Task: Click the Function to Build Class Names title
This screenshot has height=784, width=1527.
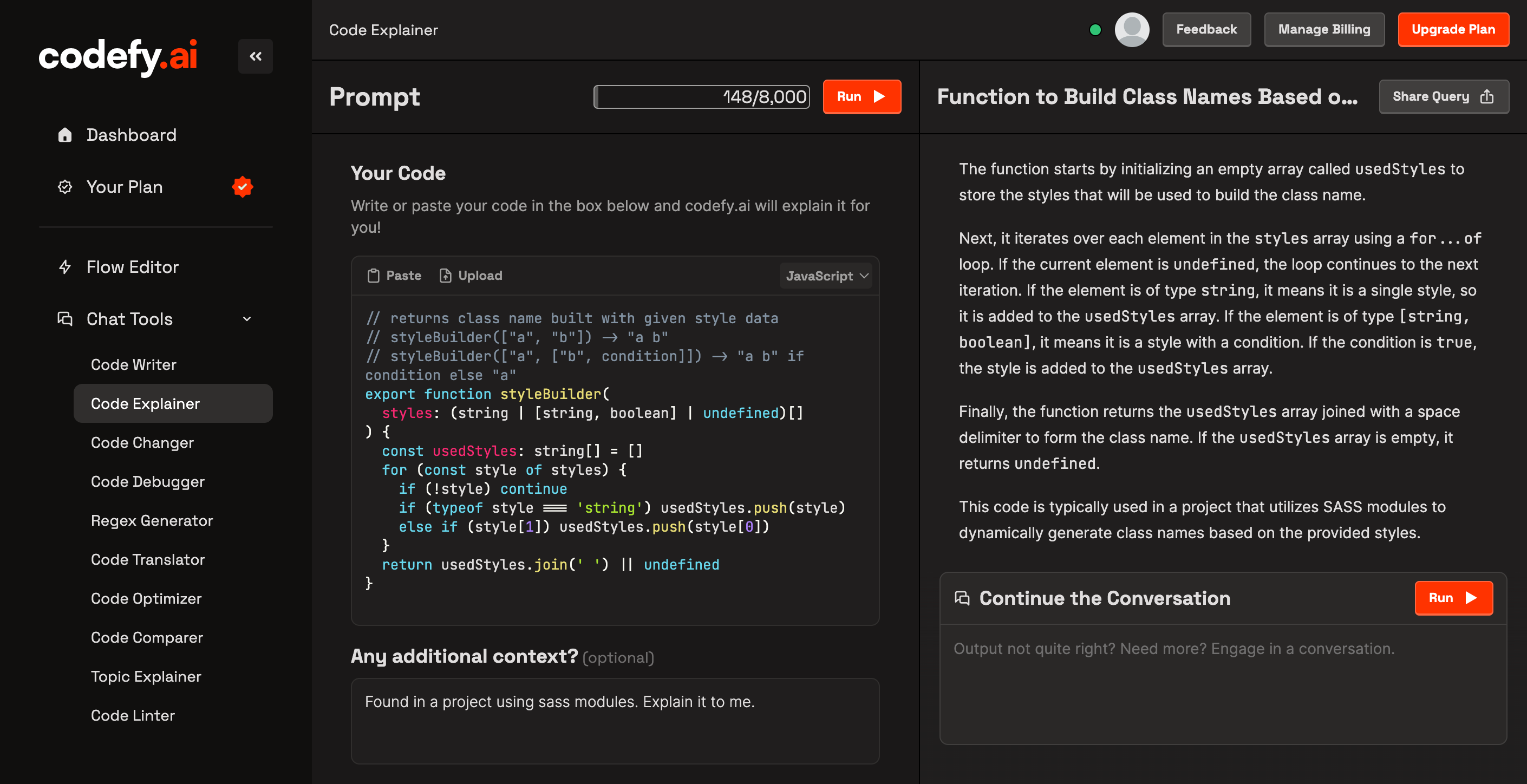Action: click(x=1147, y=96)
